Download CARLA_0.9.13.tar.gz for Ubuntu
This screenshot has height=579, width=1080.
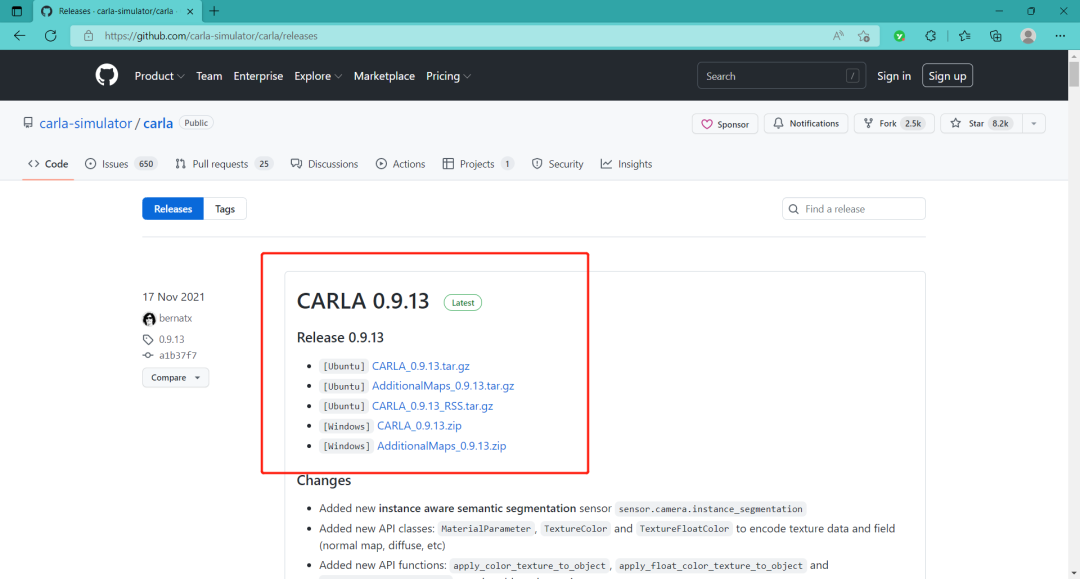pyautogui.click(x=421, y=366)
